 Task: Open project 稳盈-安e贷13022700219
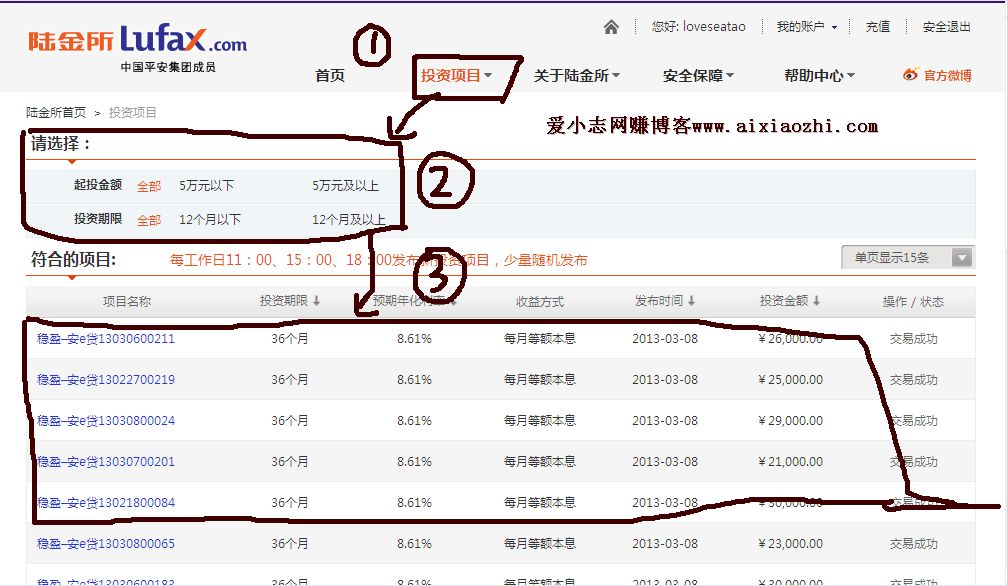click(x=106, y=380)
